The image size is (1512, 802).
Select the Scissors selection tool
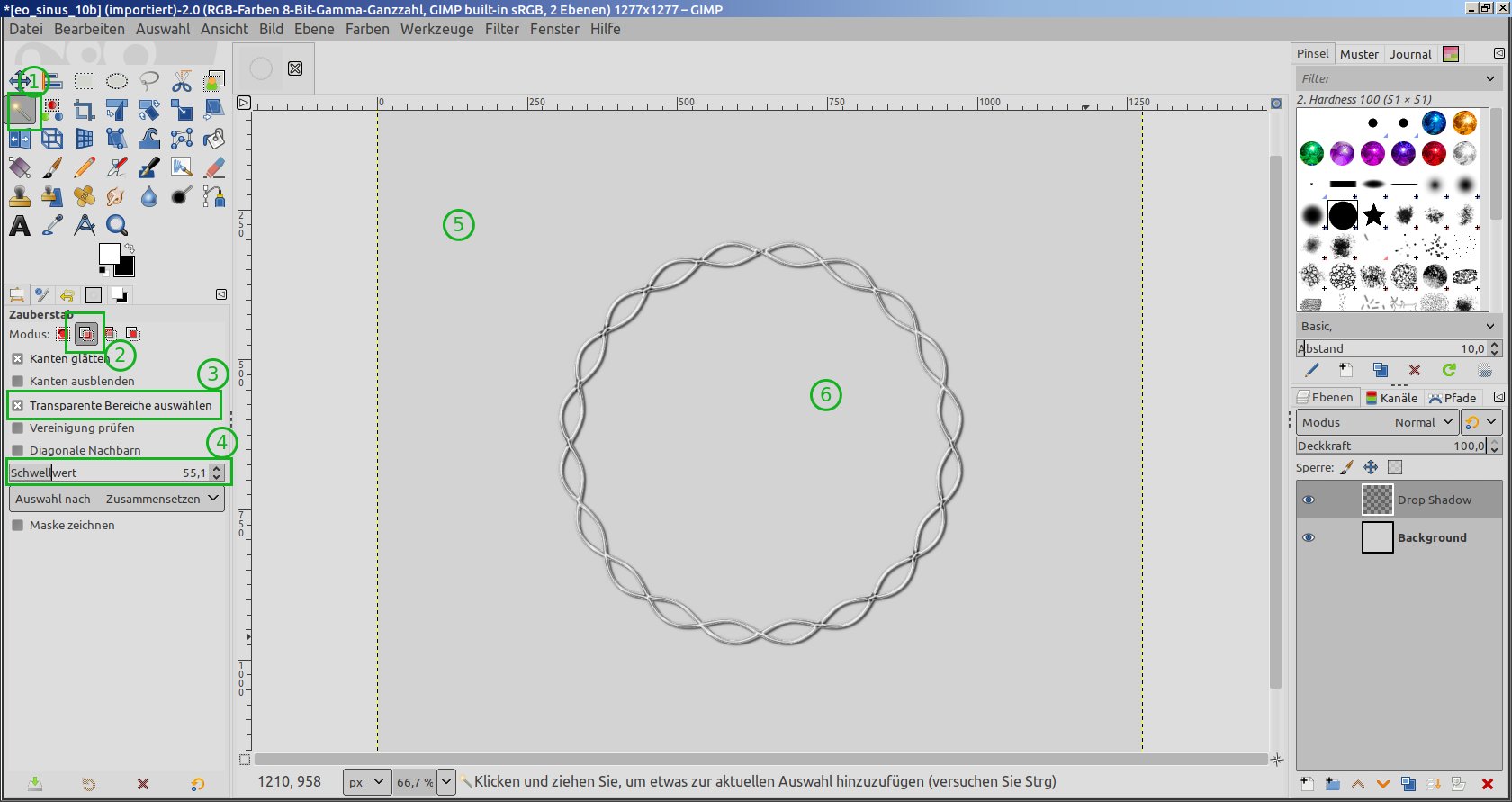point(182,82)
